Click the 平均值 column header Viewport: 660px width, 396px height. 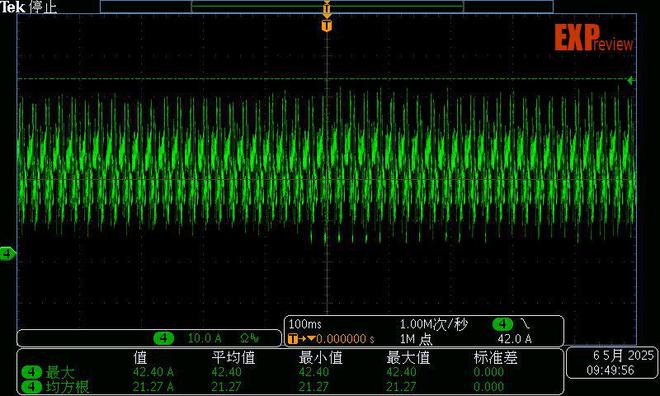pyautogui.click(x=233, y=358)
